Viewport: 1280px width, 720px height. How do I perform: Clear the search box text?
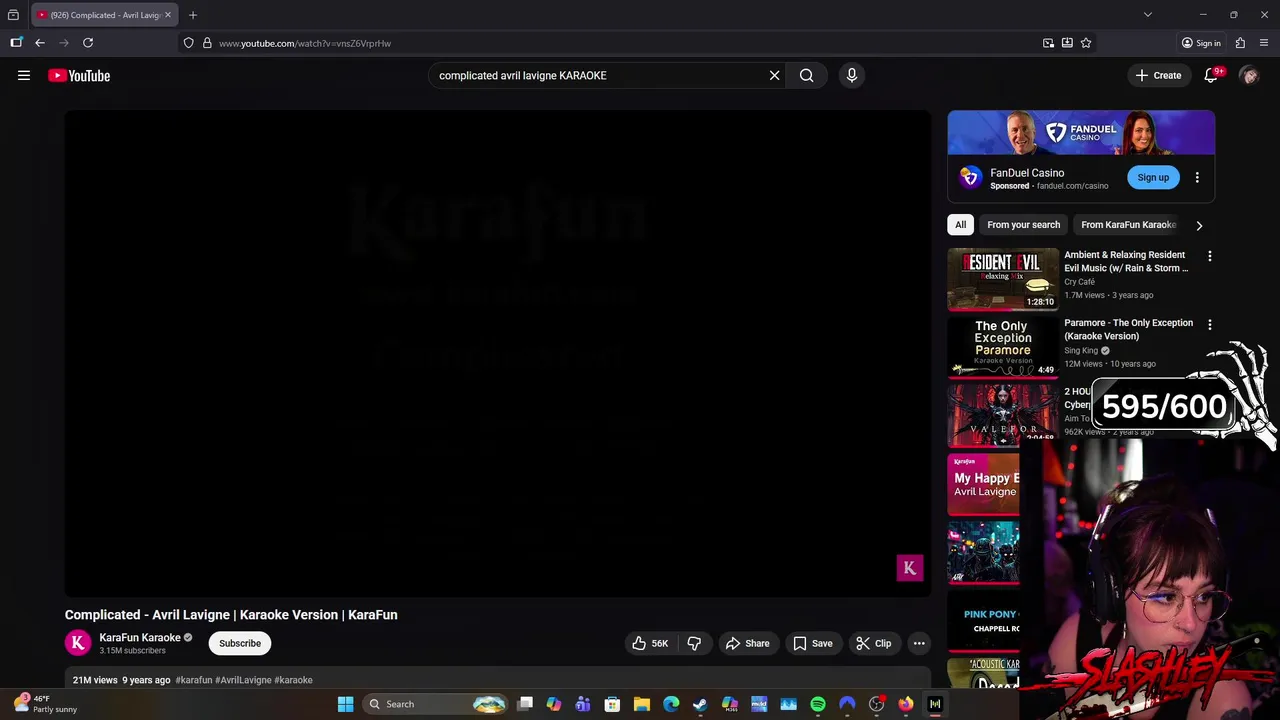click(x=774, y=75)
